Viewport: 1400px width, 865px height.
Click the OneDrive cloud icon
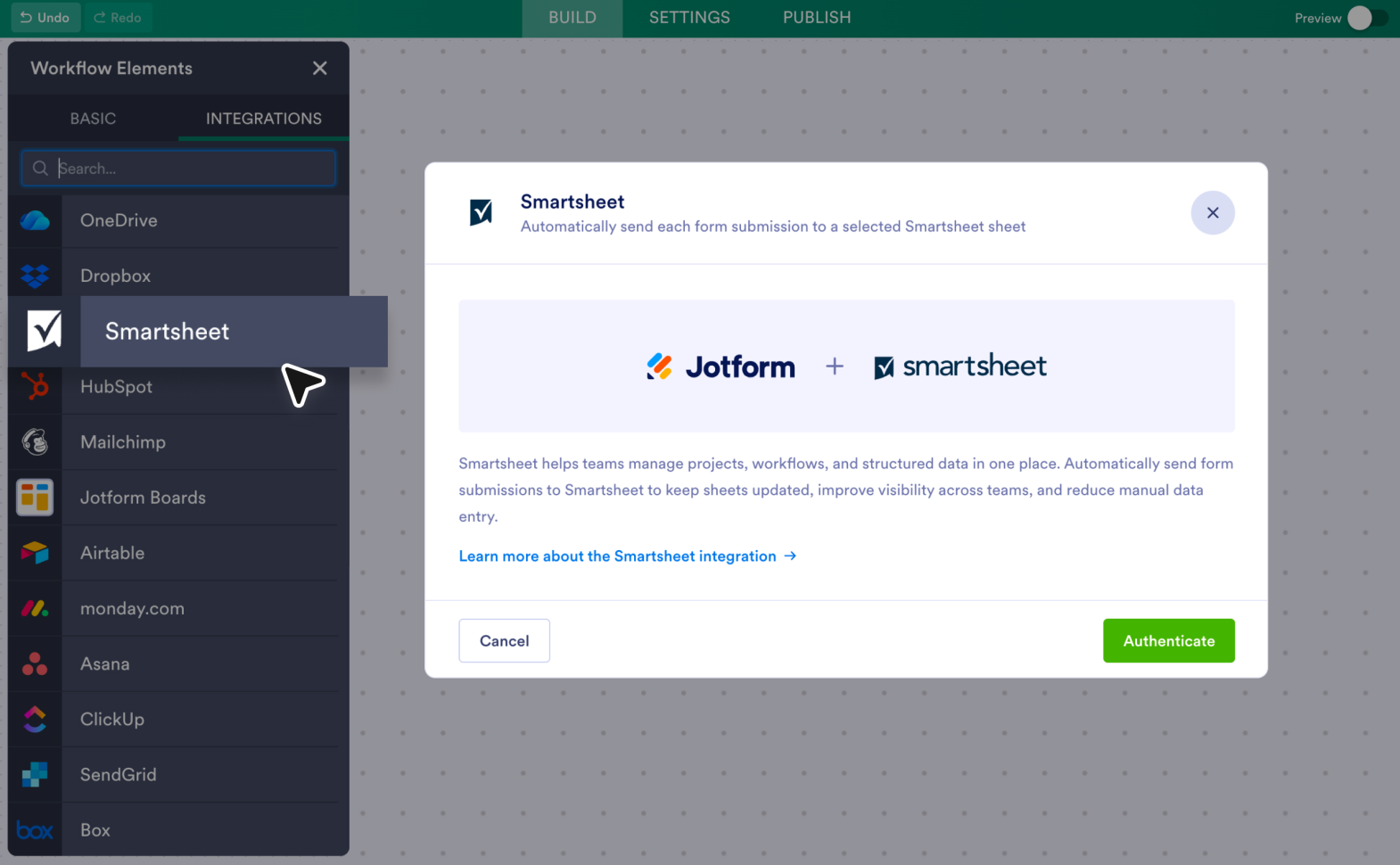point(35,220)
